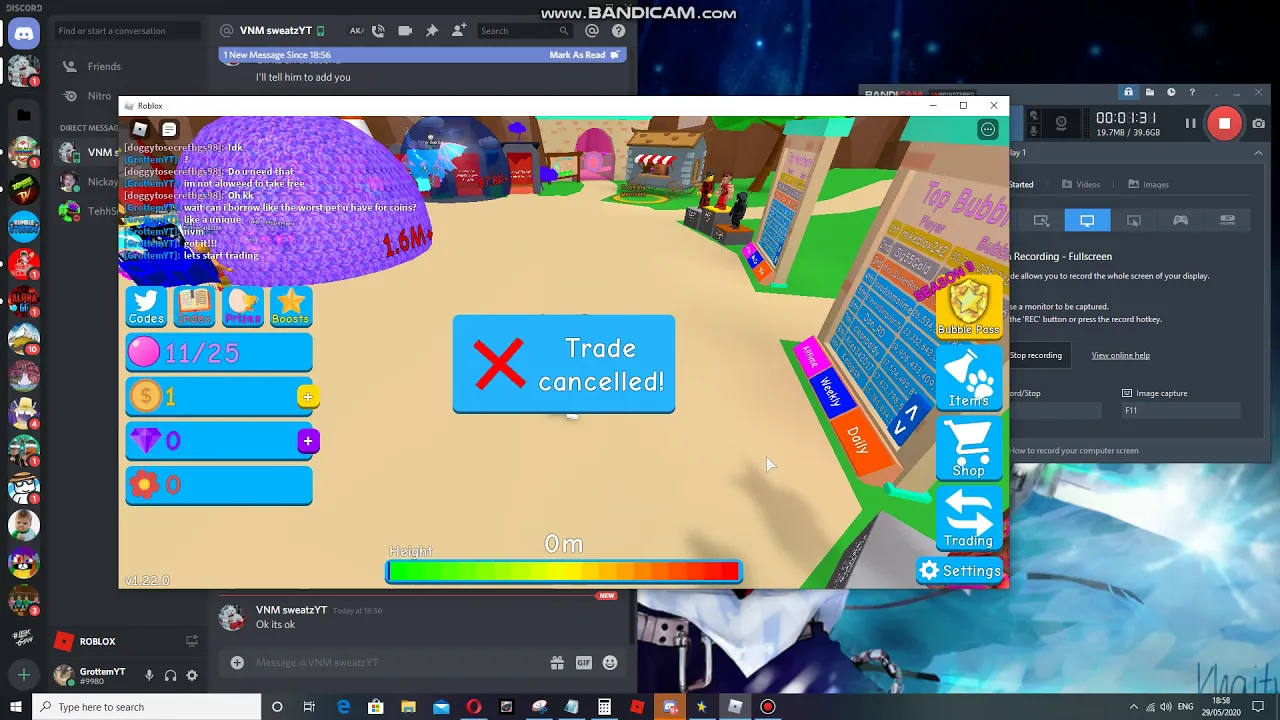Image resolution: width=1280 pixels, height=720 pixels.
Task: Open the game Settings button
Action: point(960,571)
